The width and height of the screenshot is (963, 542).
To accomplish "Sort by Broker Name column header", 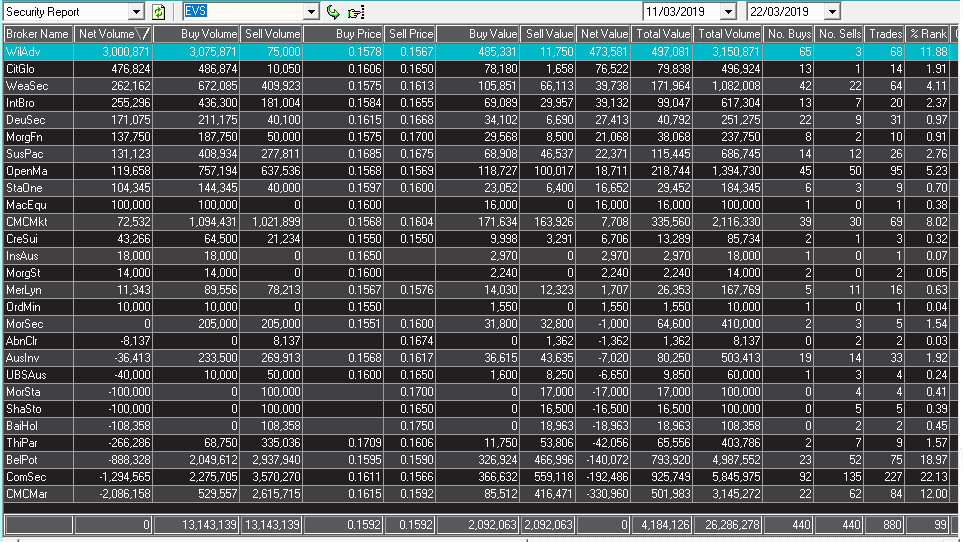I will [x=38, y=34].
